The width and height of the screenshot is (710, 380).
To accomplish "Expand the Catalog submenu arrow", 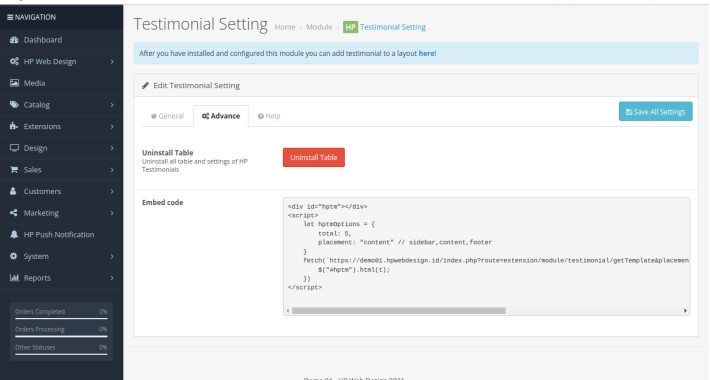I will click(112, 105).
